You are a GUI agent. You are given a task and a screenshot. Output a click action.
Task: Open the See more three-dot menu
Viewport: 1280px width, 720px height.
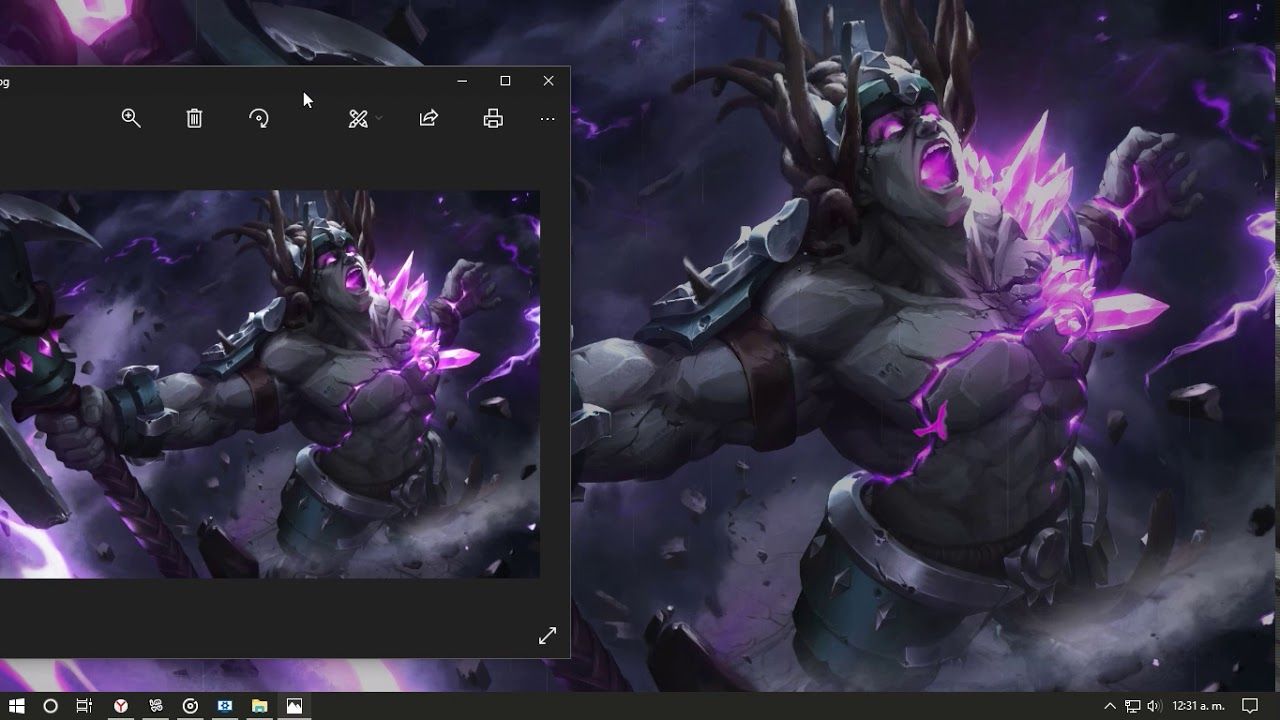click(547, 119)
